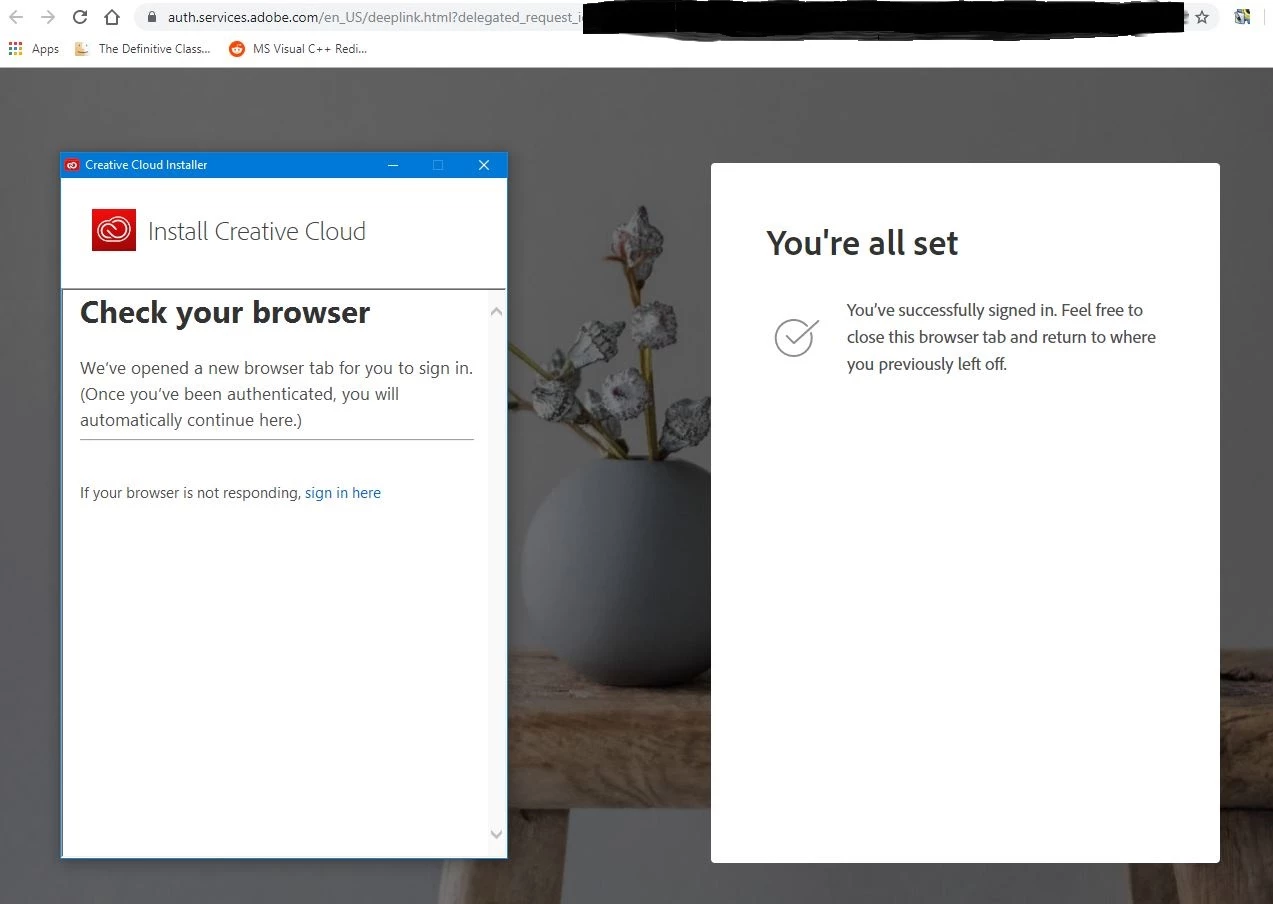Open The Definitive Class... bookmark
This screenshot has height=904, width=1273.
tap(143, 48)
